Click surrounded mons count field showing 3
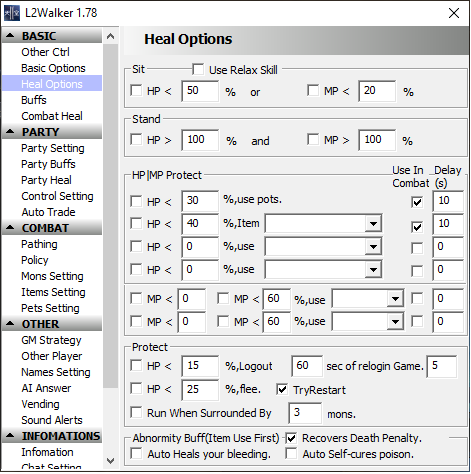The height and width of the screenshot is (474, 471). (x=305, y=413)
